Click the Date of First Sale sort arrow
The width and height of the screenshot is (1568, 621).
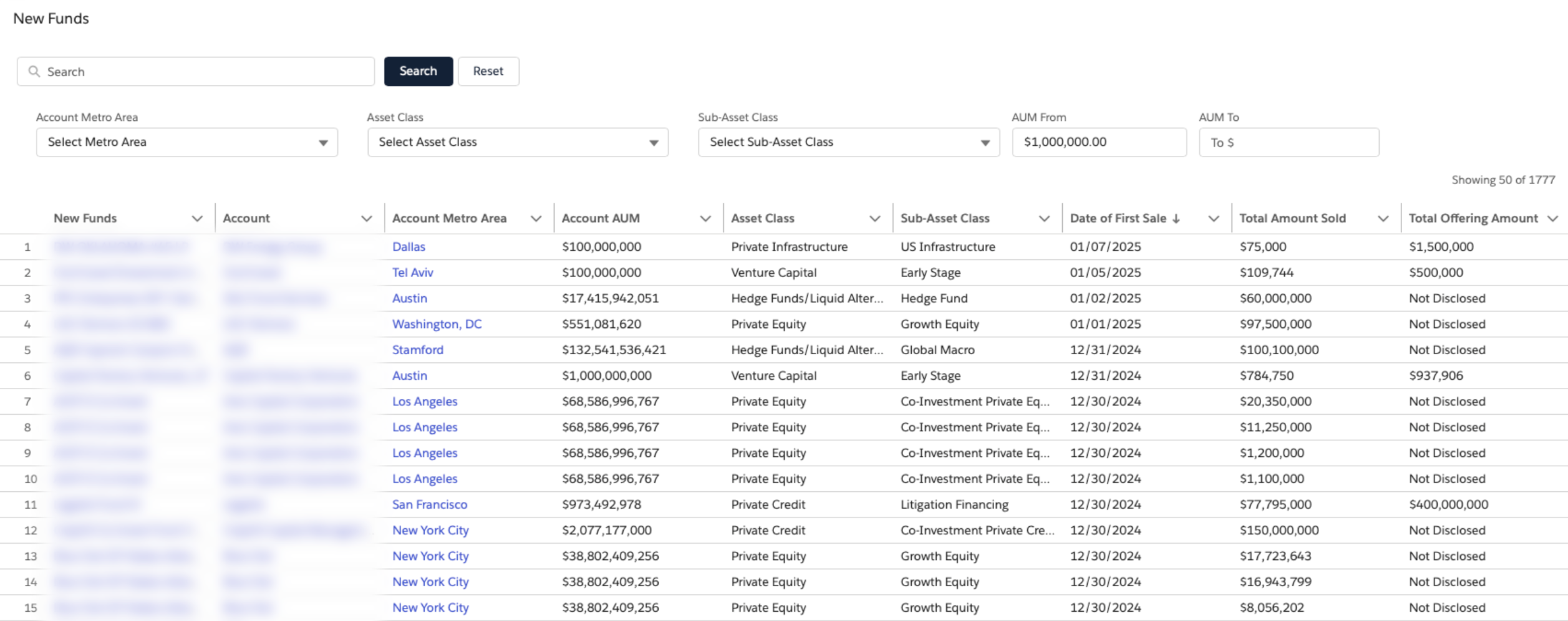1176,219
